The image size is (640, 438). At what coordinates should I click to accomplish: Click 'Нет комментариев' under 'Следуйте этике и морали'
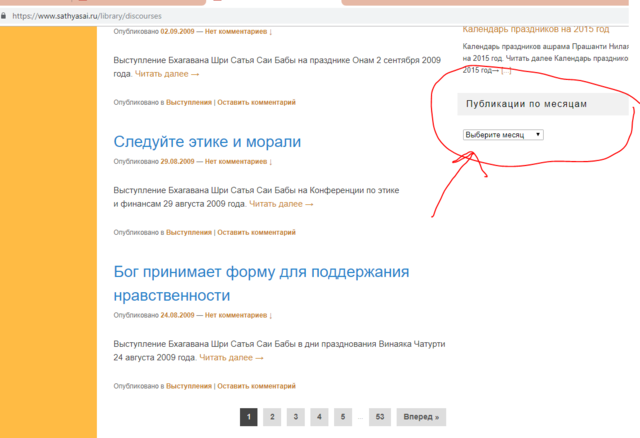point(238,161)
